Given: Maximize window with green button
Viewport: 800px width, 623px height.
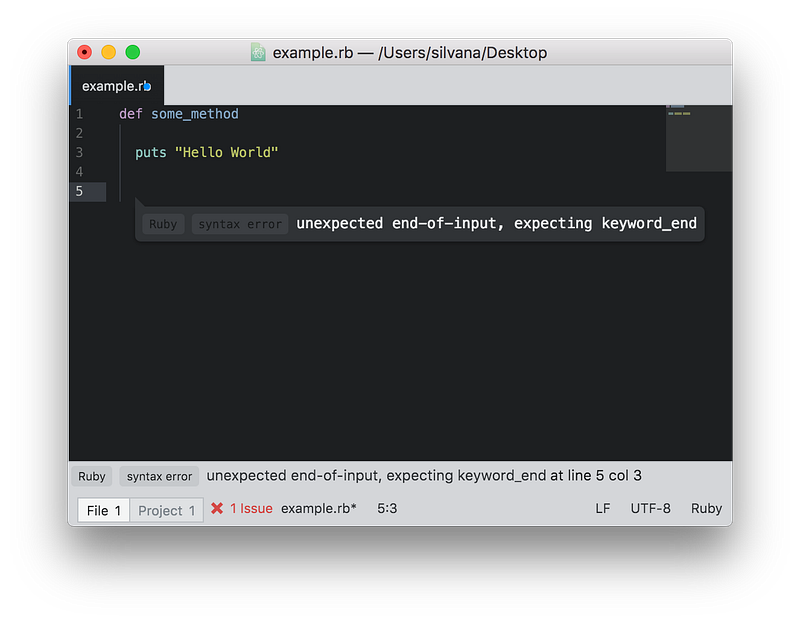Looking at the screenshot, I should tap(133, 52).
